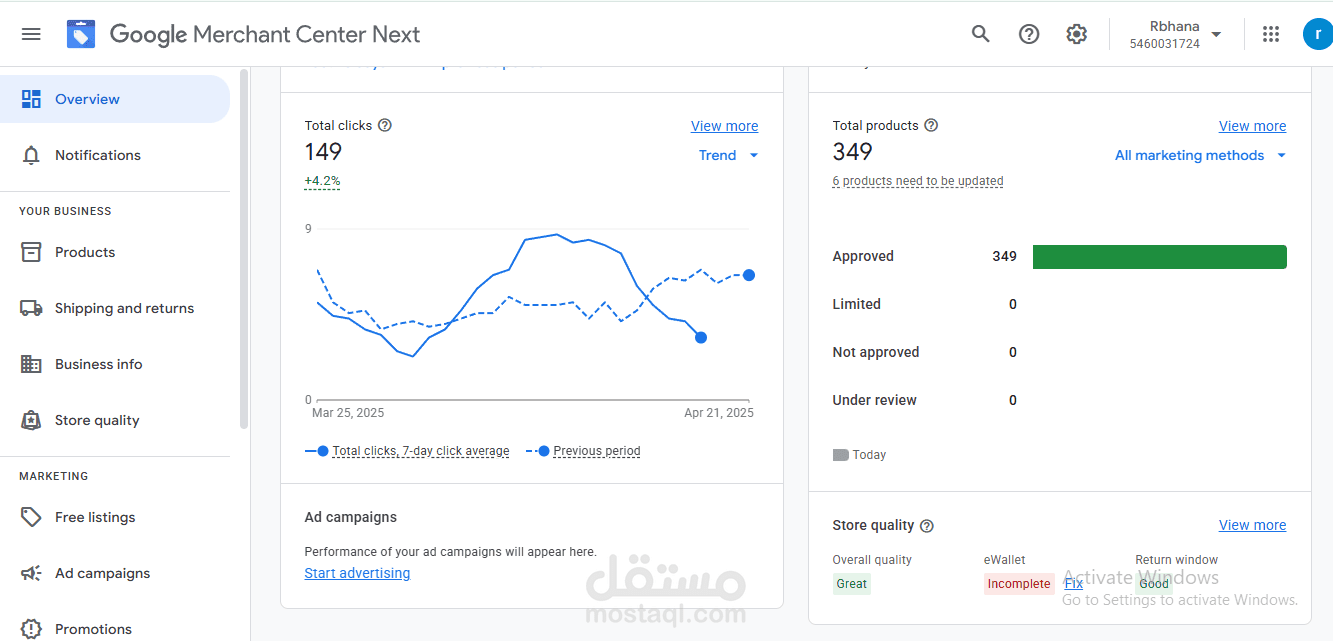Open the search magnifier icon

pyautogui.click(x=980, y=34)
